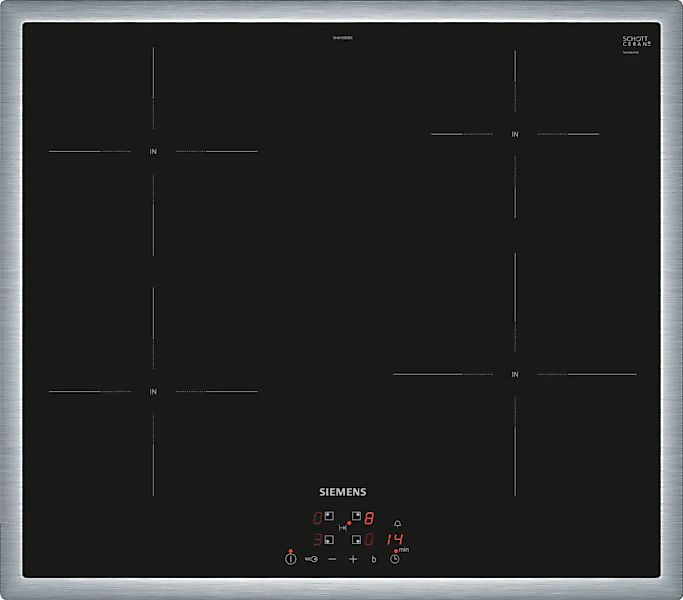Tap the timer display showing 14
Screen dimensions: 683x600
click(x=395, y=540)
